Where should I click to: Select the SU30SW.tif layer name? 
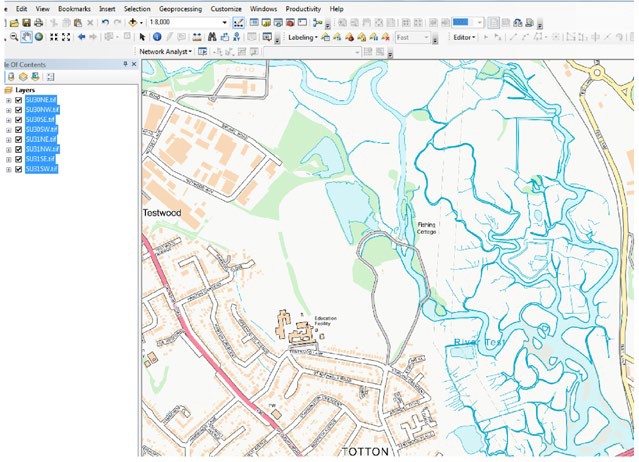click(42, 130)
